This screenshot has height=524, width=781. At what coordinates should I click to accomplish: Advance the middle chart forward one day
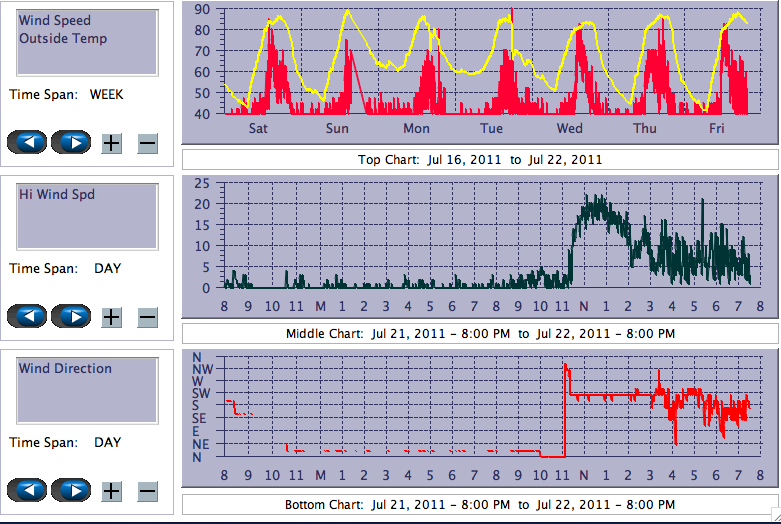71,317
